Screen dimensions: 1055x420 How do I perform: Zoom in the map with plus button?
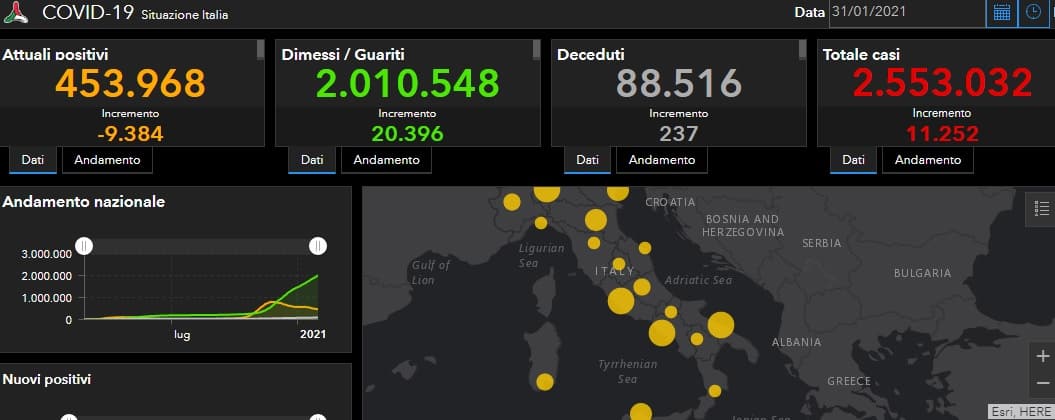[x=1043, y=357]
